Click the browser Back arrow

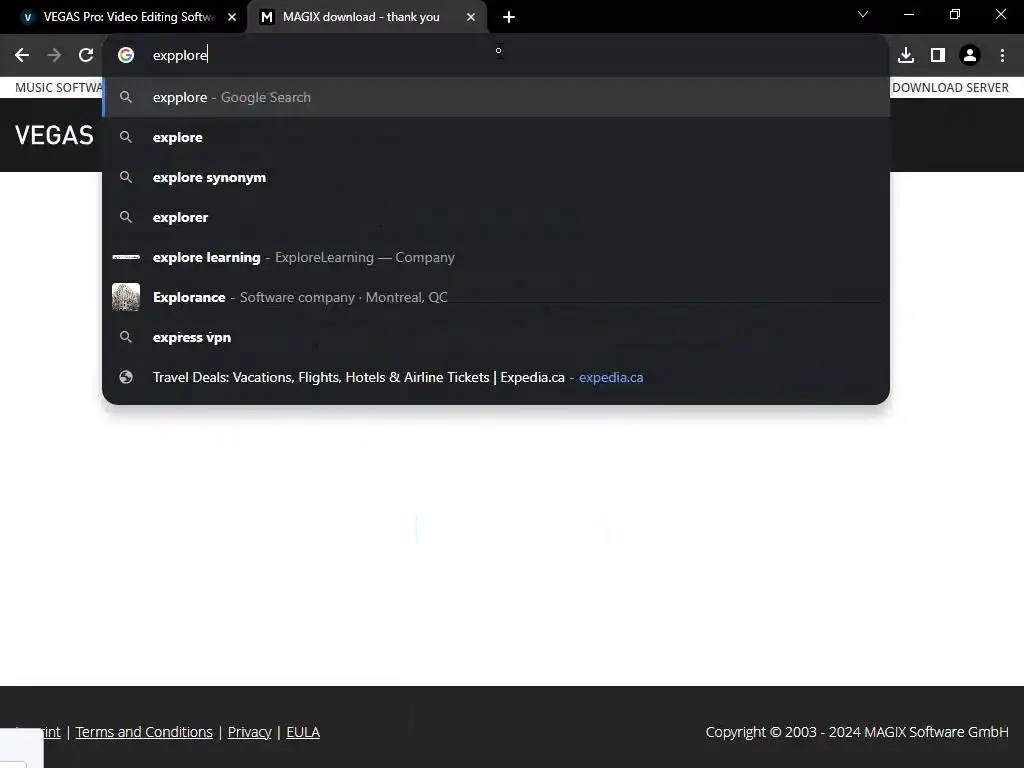coord(22,56)
